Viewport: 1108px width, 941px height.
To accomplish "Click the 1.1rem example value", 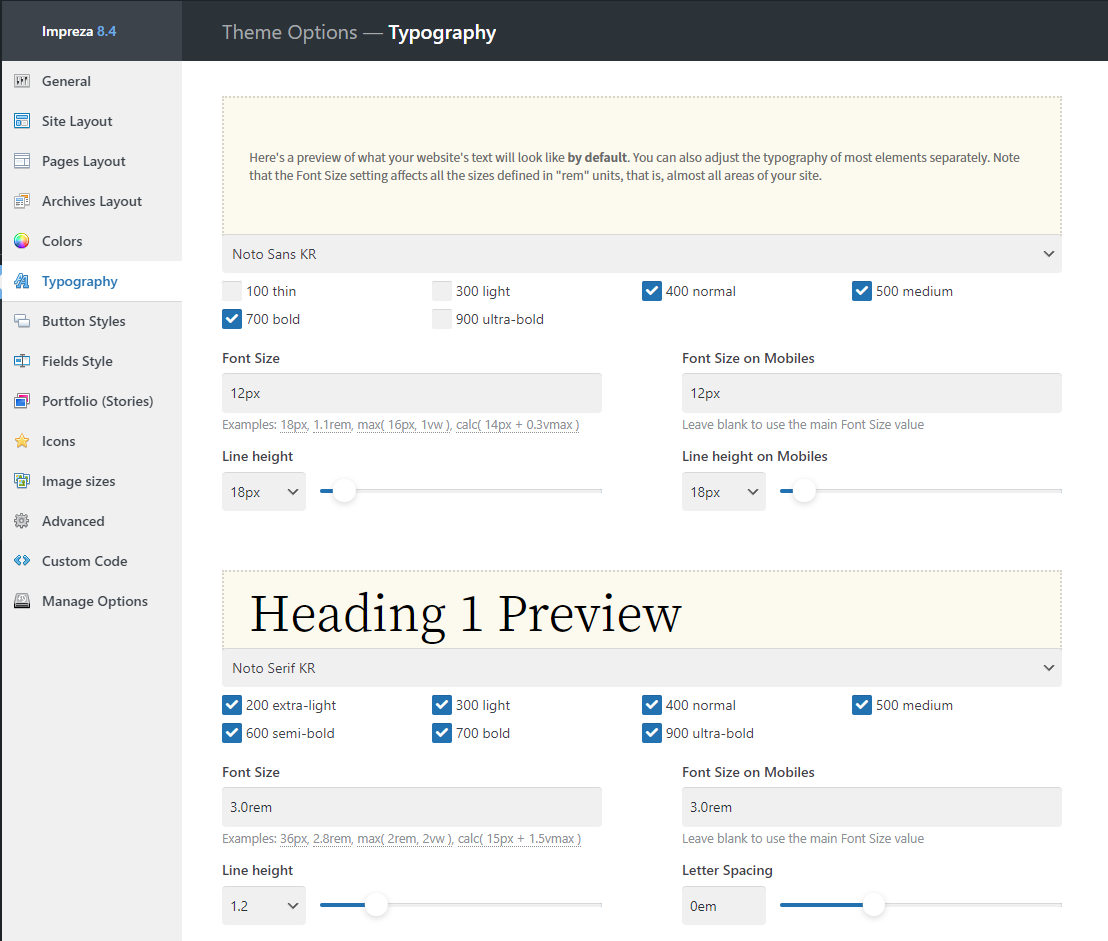I will 332,425.
